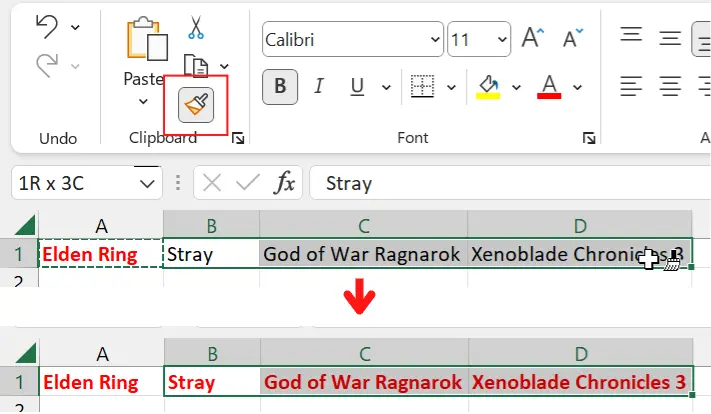Select column D header in upper sheet
Screen dimensions: 711x414
pyautogui.click(x=580, y=225)
